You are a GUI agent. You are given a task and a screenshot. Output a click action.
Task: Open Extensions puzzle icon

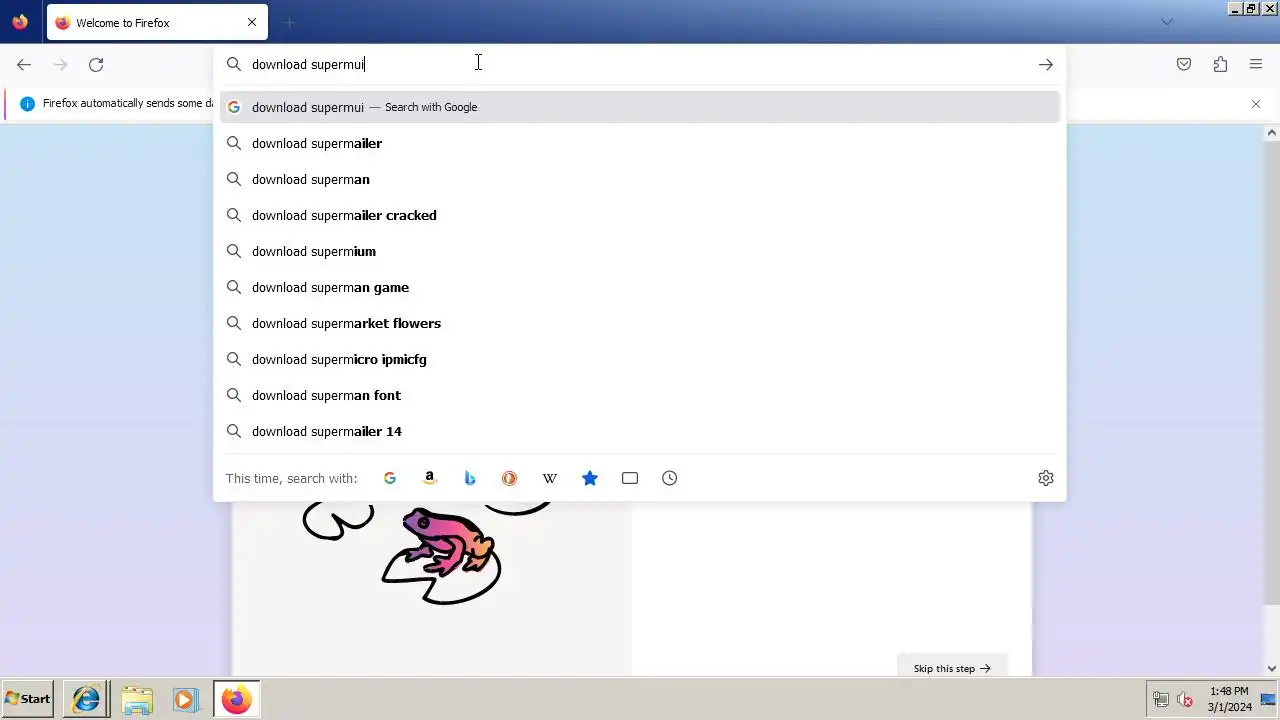click(x=1220, y=64)
